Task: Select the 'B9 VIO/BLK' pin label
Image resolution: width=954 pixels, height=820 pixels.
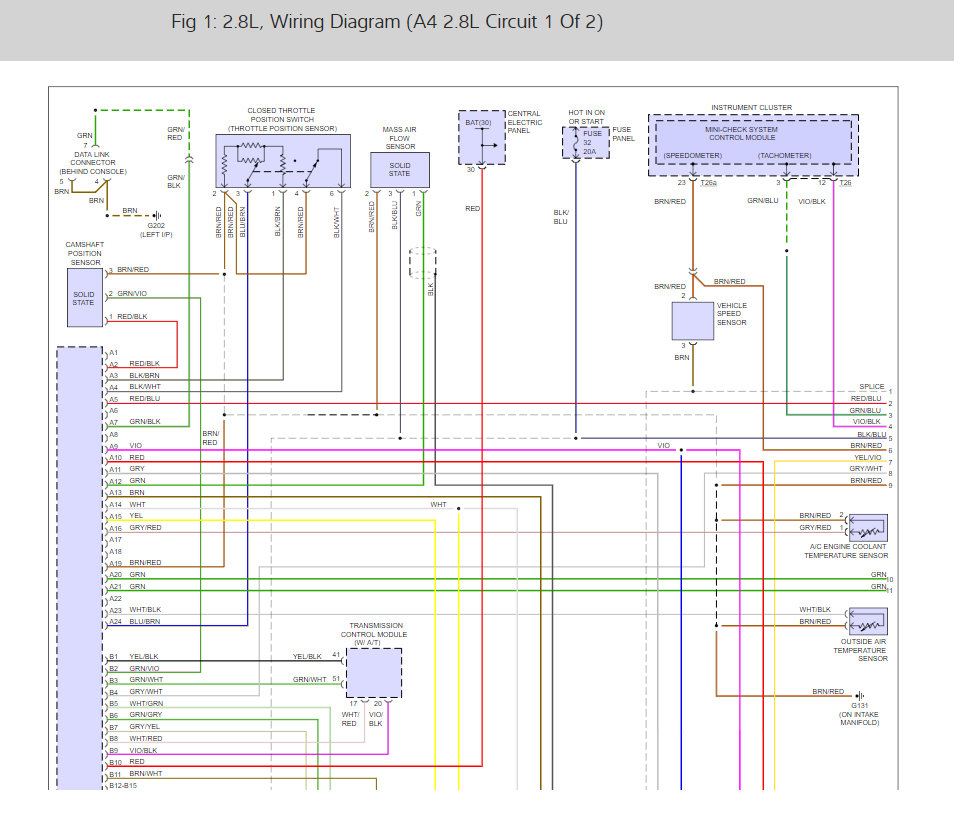Action: (x=134, y=751)
